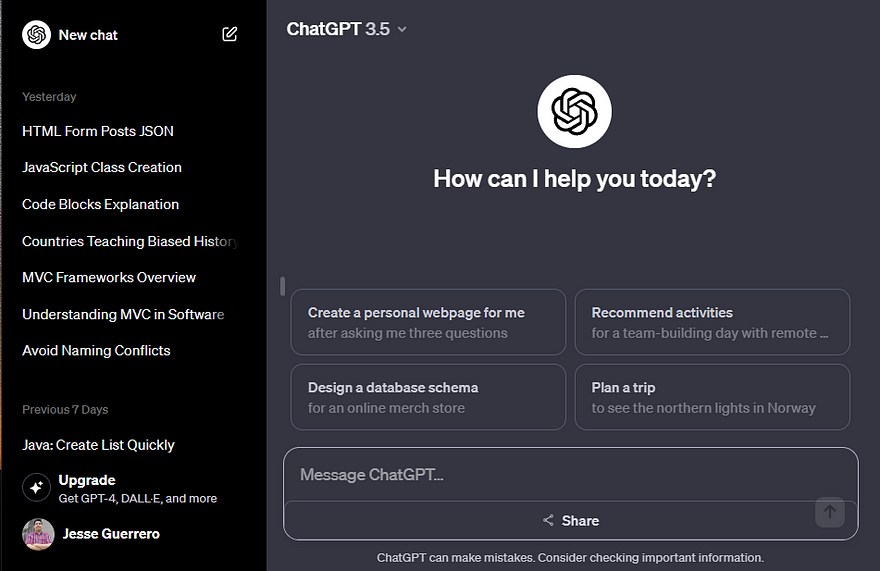Expand the model selector chevron arrow
This screenshot has height=571, width=880.
pos(402,29)
